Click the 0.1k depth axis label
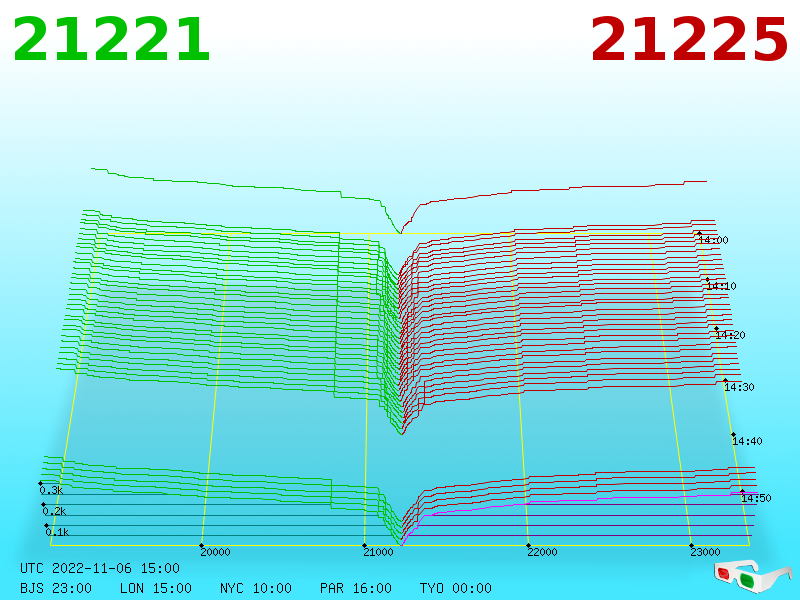This screenshot has width=800, height=600. coord(57,532)
